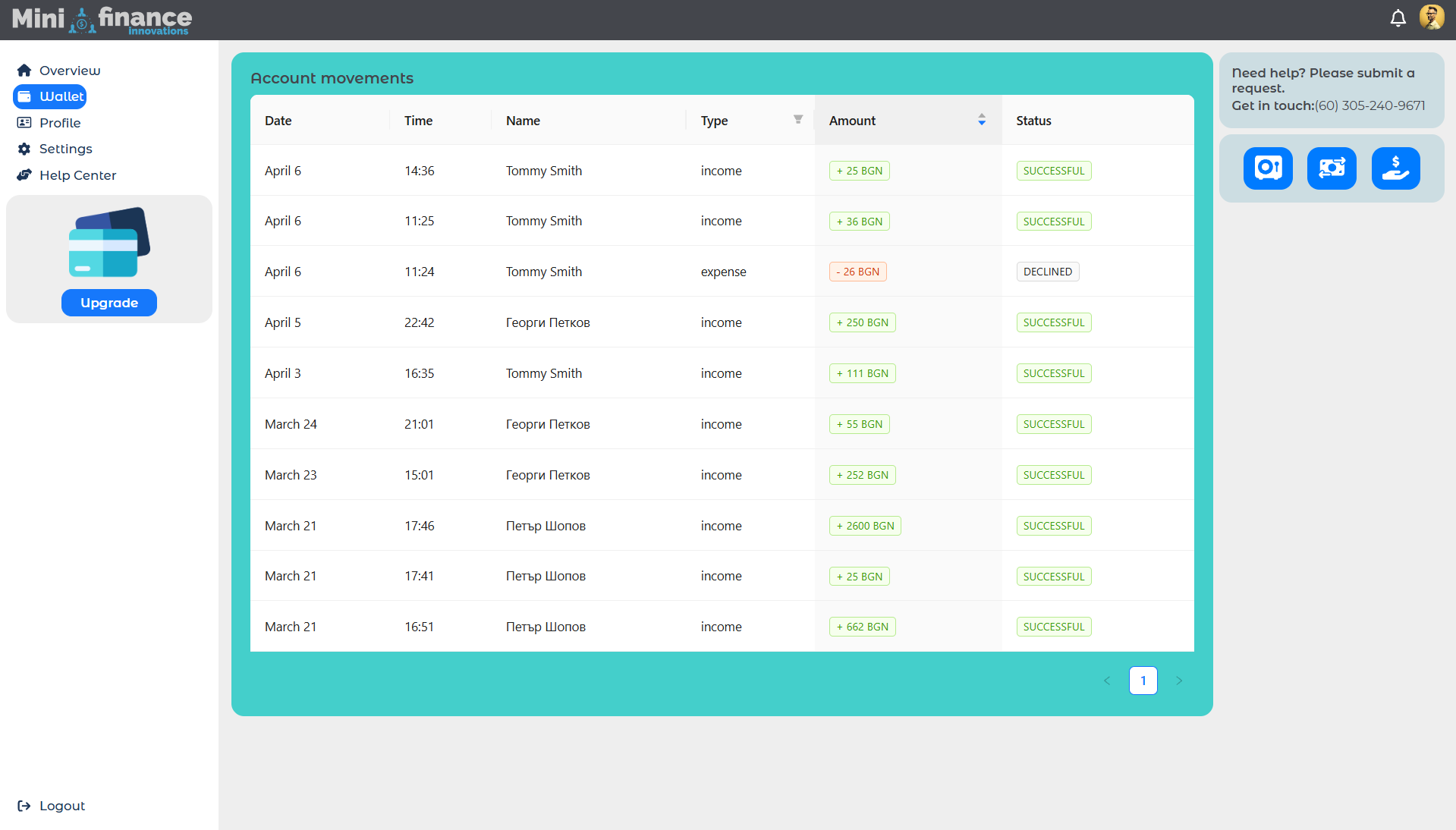Click the + 25 BGN amount at 17:41
The image size is (1456, 830).
pos(859,577)
